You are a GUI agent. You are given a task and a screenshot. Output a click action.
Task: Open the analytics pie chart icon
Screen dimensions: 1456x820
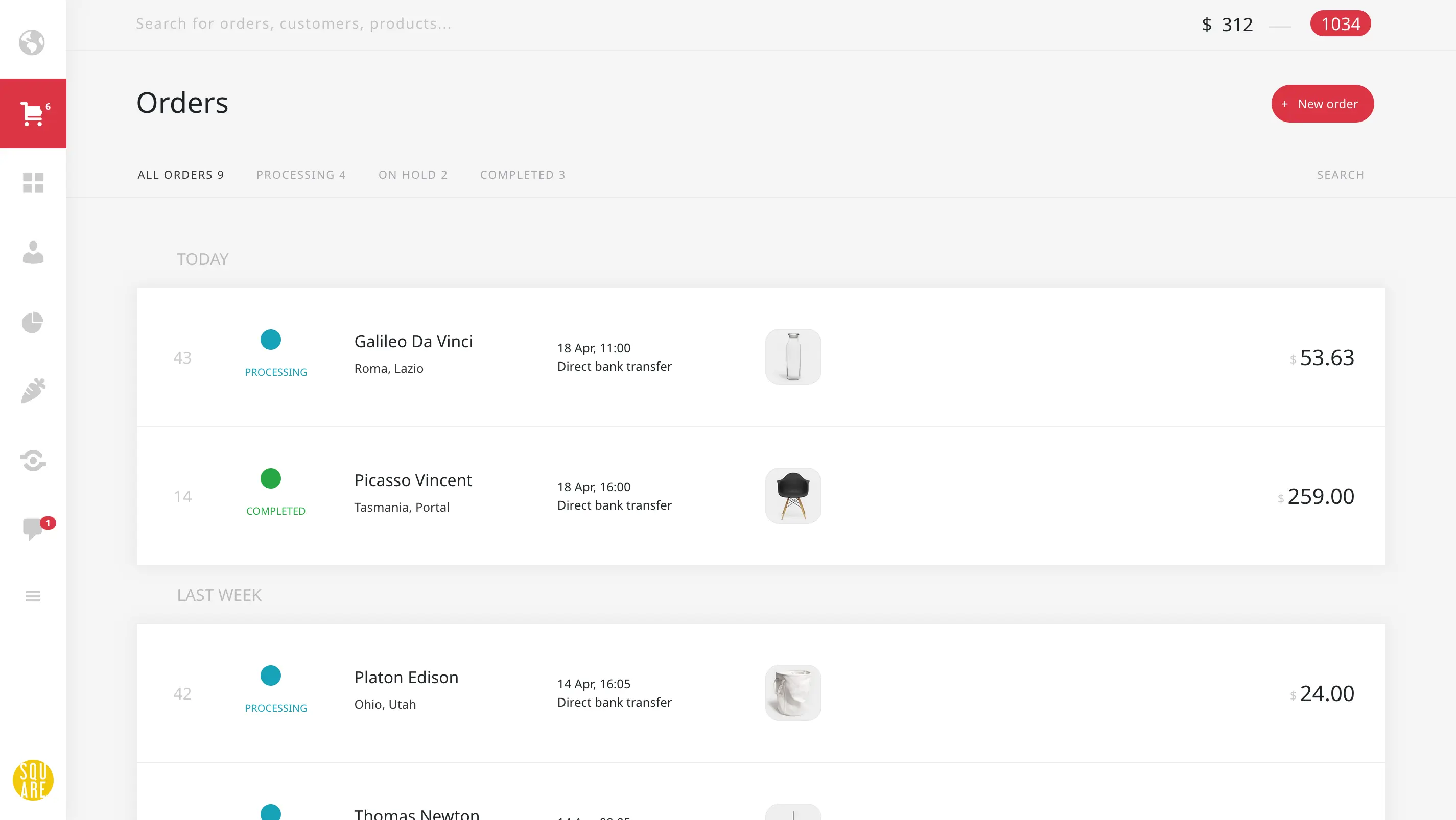point(33,322)
